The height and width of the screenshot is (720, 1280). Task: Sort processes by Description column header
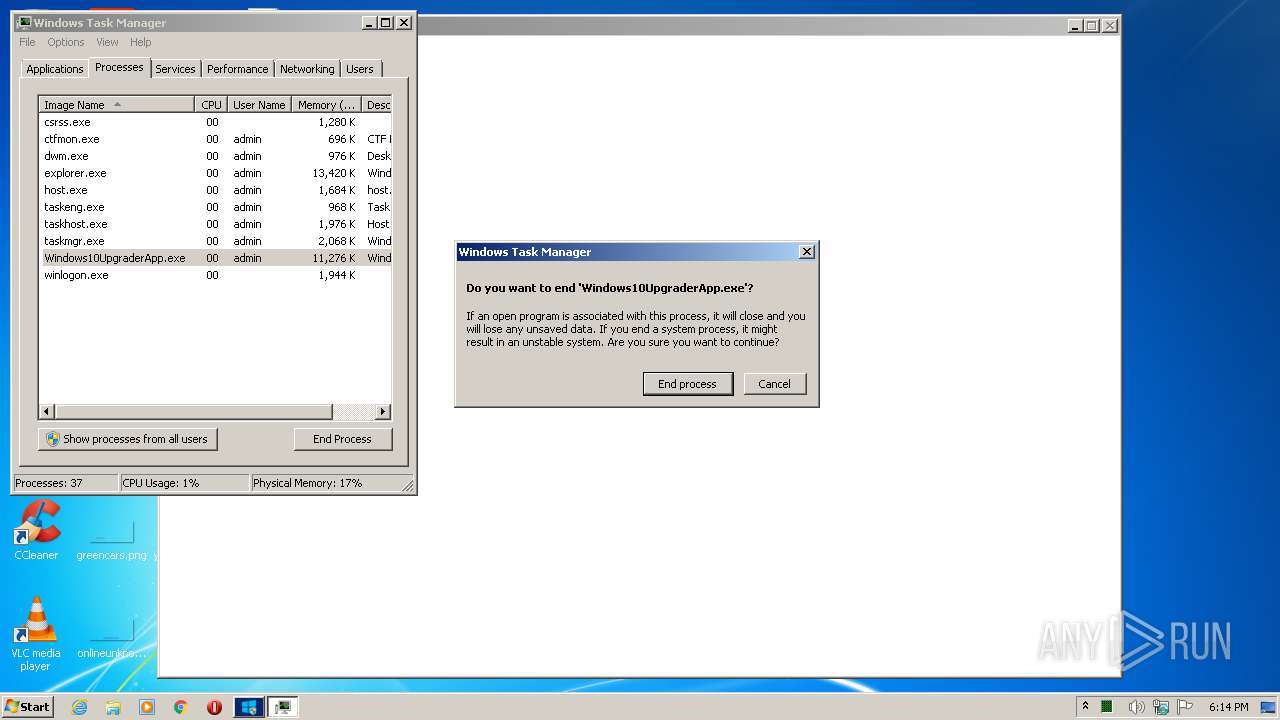click(377, 104)
